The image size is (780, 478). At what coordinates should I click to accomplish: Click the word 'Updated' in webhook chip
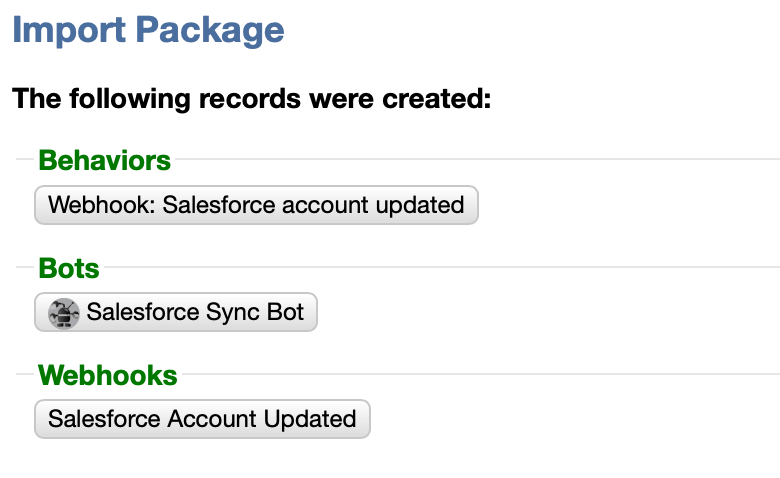point(310,419)
